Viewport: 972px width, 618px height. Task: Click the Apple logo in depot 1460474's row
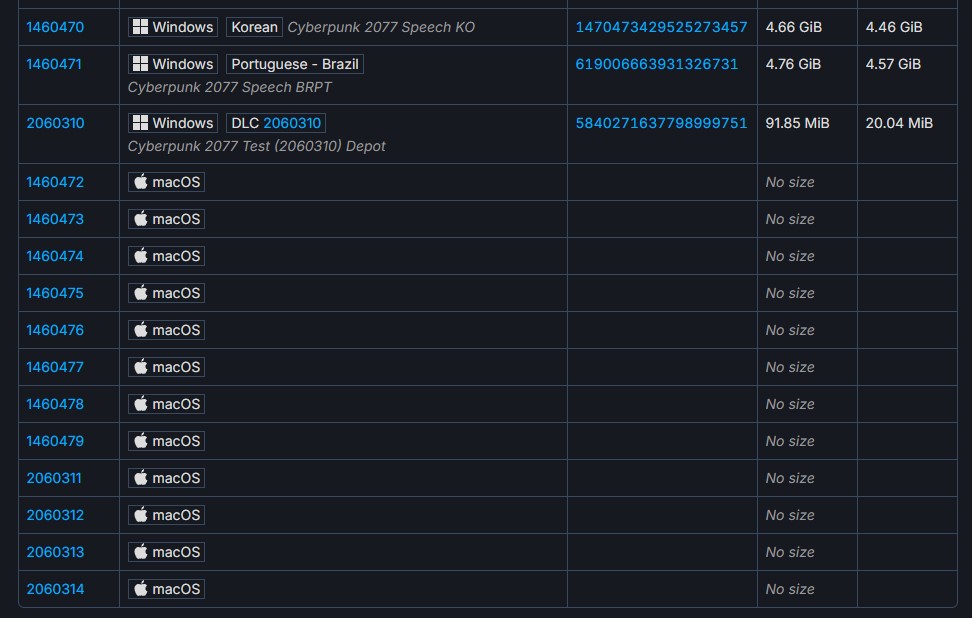141,256
